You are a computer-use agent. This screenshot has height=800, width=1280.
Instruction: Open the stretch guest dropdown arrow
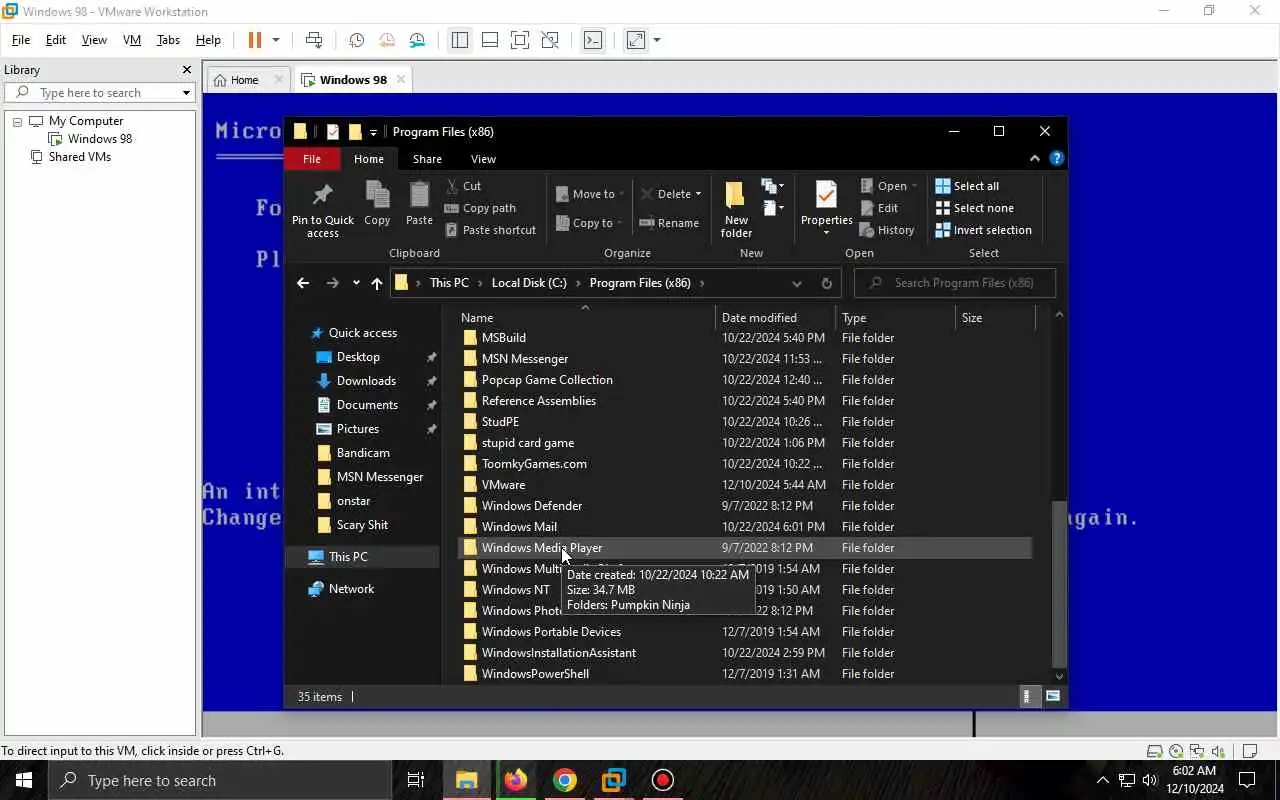[657, 40]
